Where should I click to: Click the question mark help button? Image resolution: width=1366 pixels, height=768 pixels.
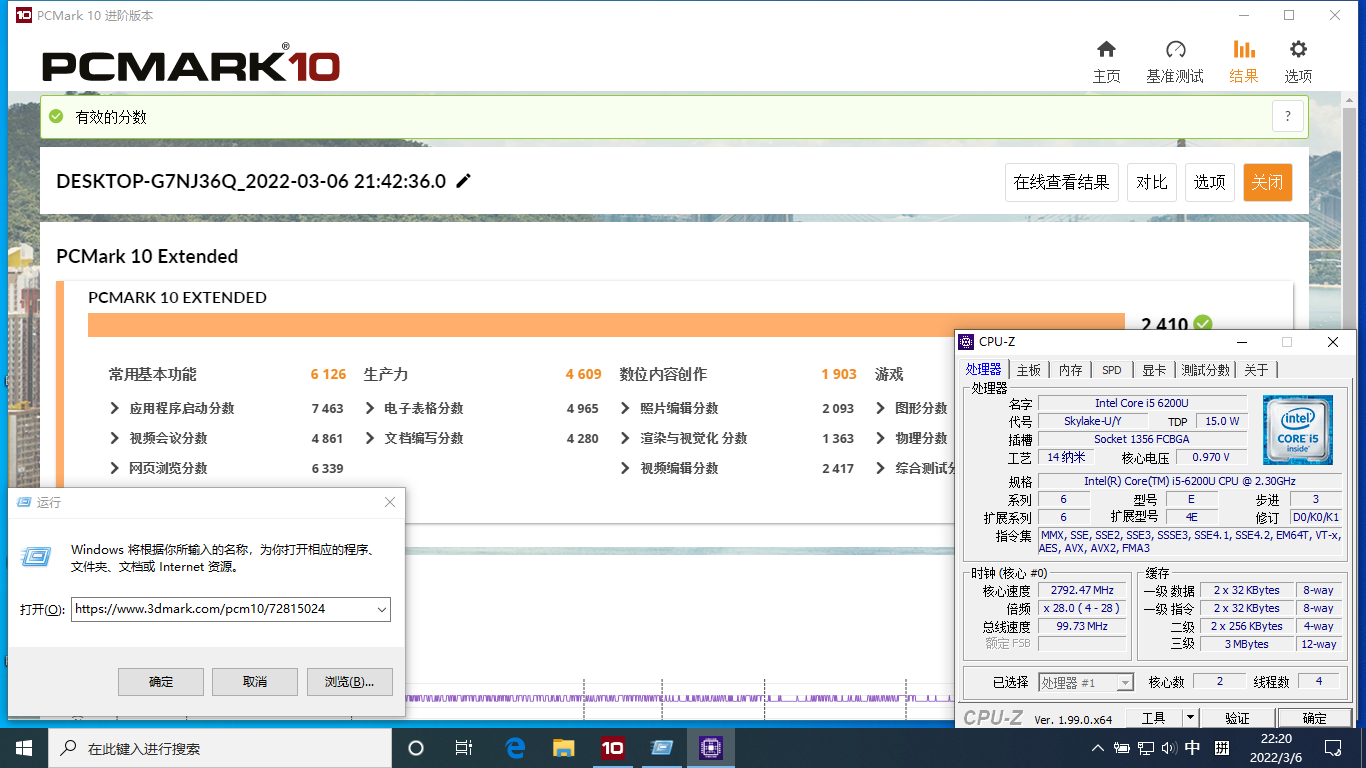pos(1288,116)
